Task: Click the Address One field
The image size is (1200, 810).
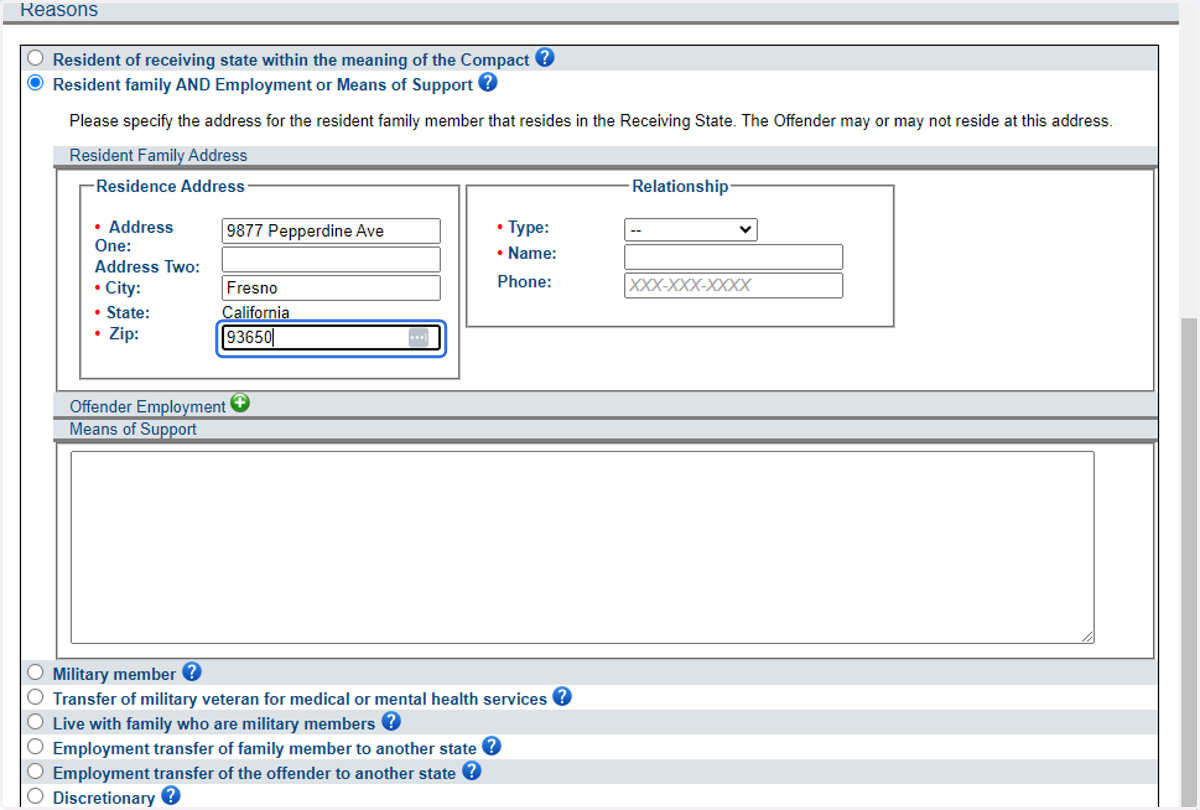Action: [331, 231]
